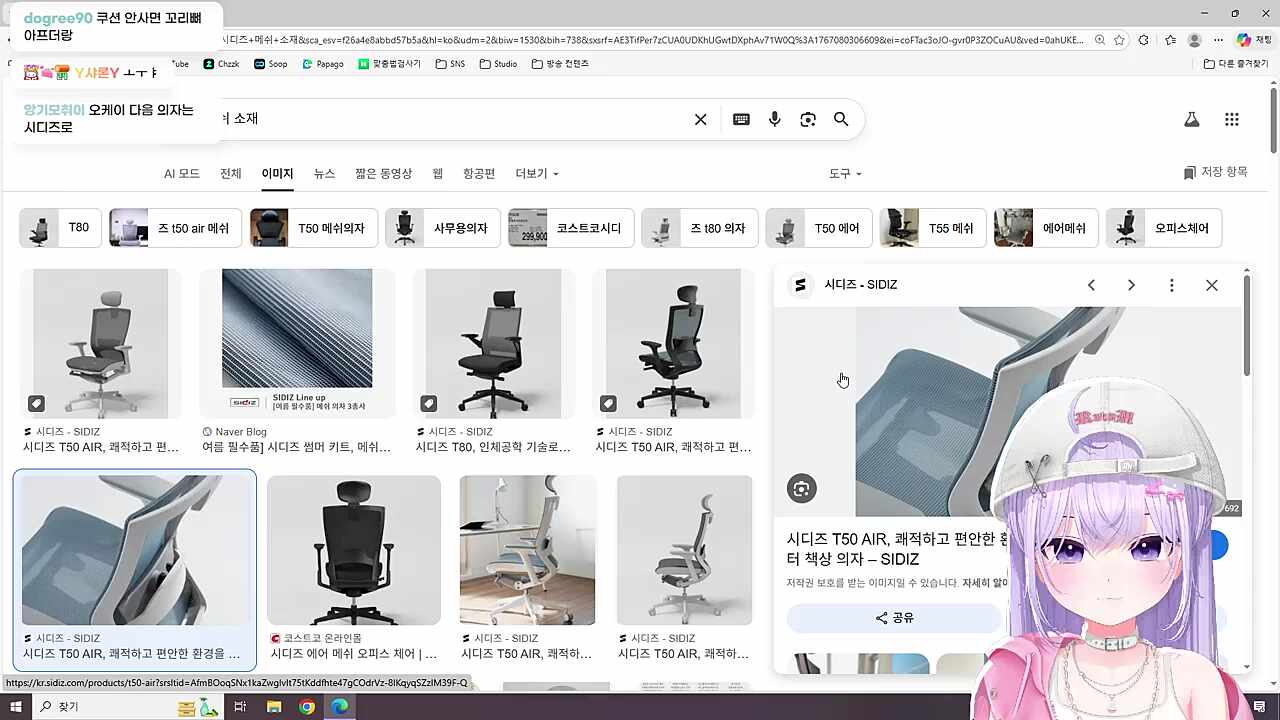Open Google Lens visual search in search bar
Screen dimensions: 1280x720
pos(808,119)
